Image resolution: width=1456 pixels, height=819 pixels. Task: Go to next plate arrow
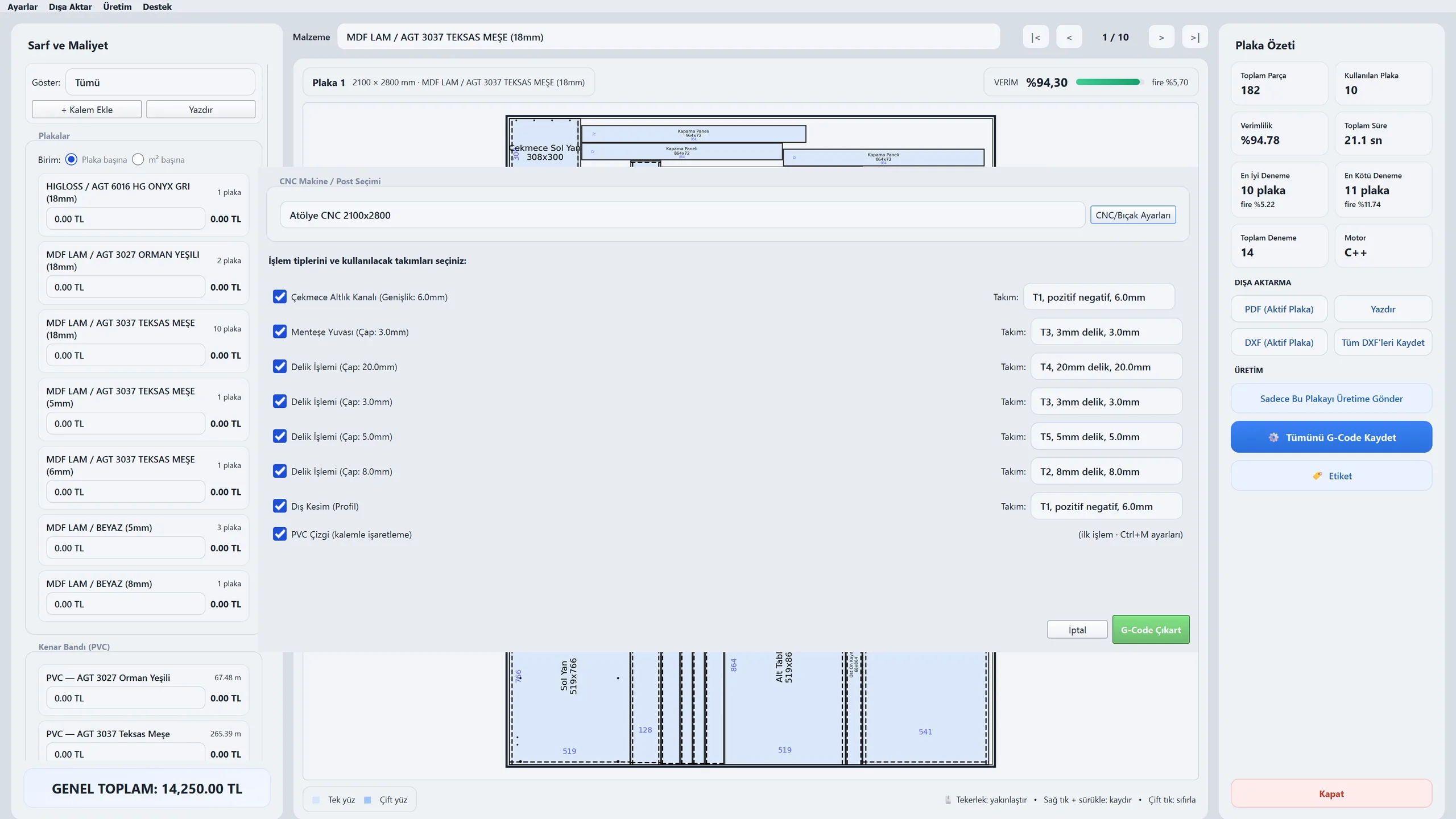pos(1161,37)
